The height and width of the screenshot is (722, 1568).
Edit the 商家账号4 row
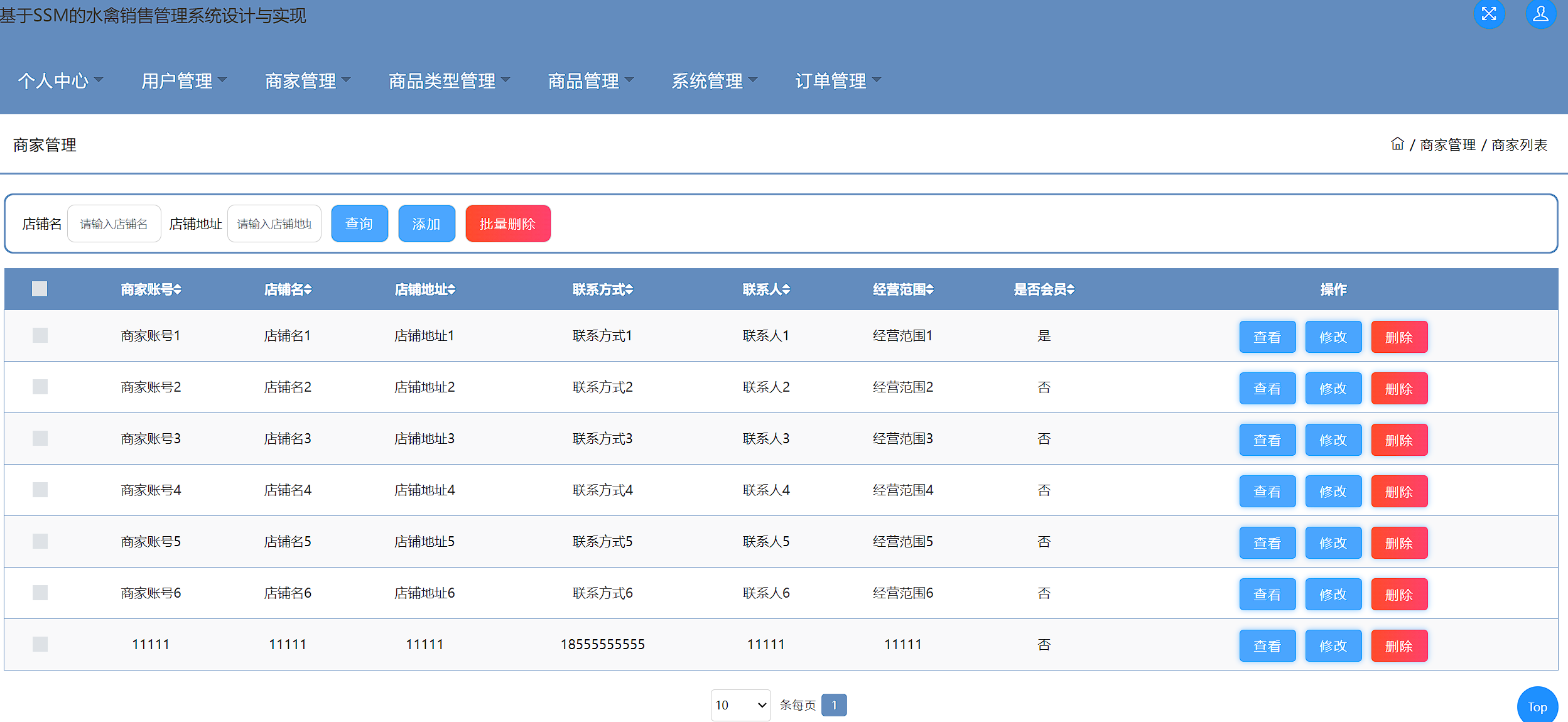coord(1334,492)
